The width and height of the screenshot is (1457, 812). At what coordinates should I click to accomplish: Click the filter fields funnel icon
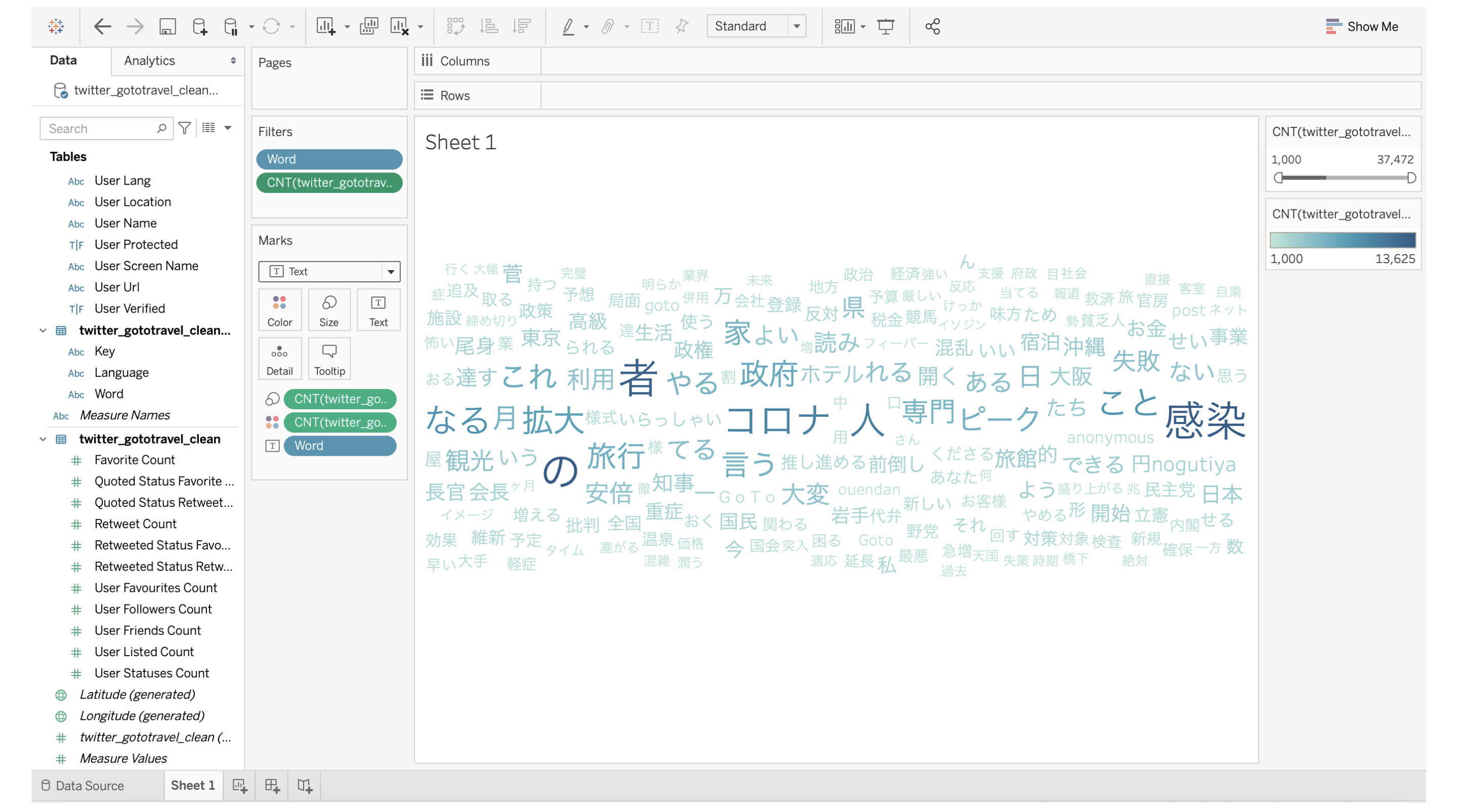(x=184, y=129)
